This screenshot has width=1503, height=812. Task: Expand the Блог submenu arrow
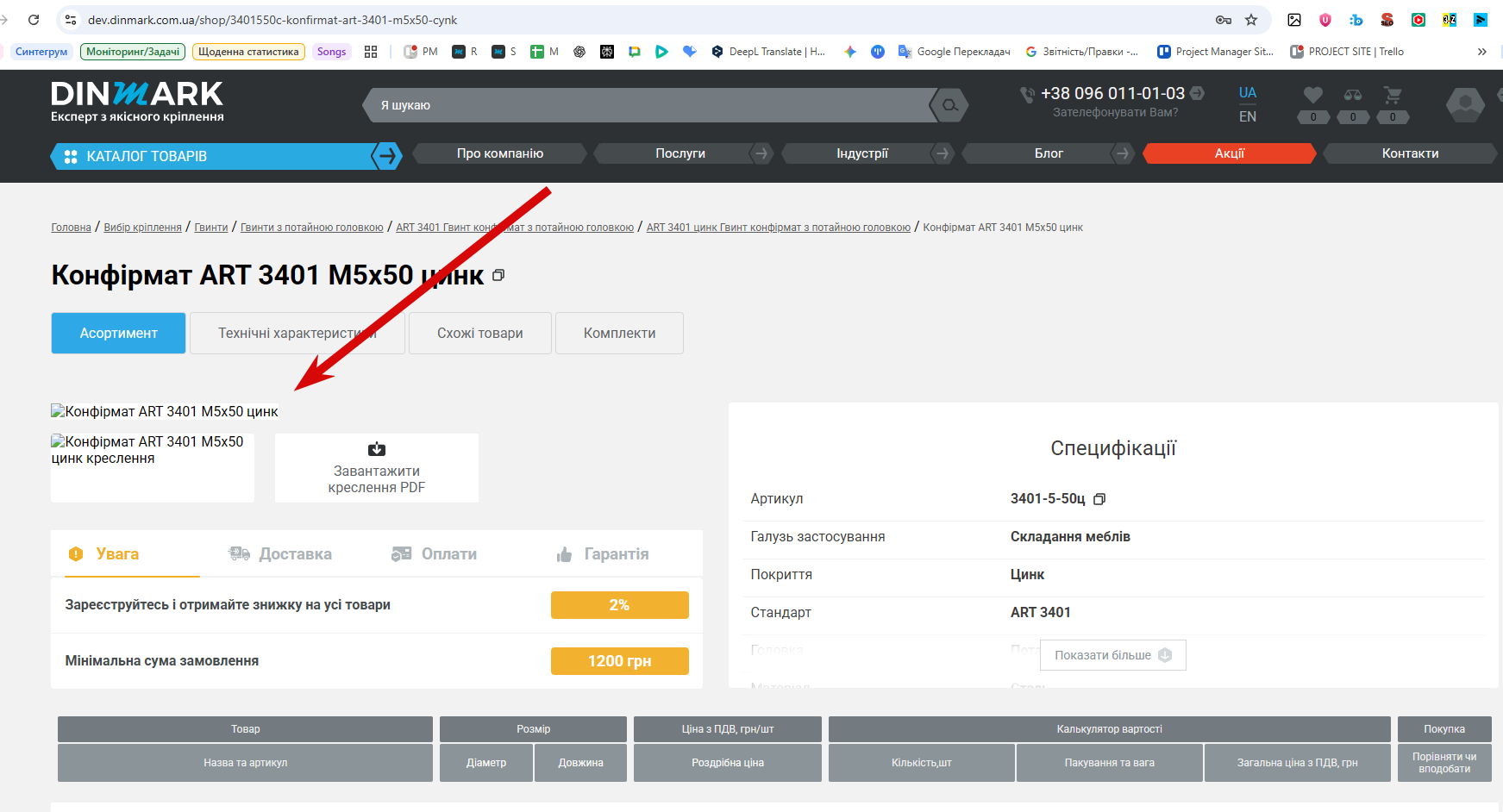click(x=1122, y=153)
